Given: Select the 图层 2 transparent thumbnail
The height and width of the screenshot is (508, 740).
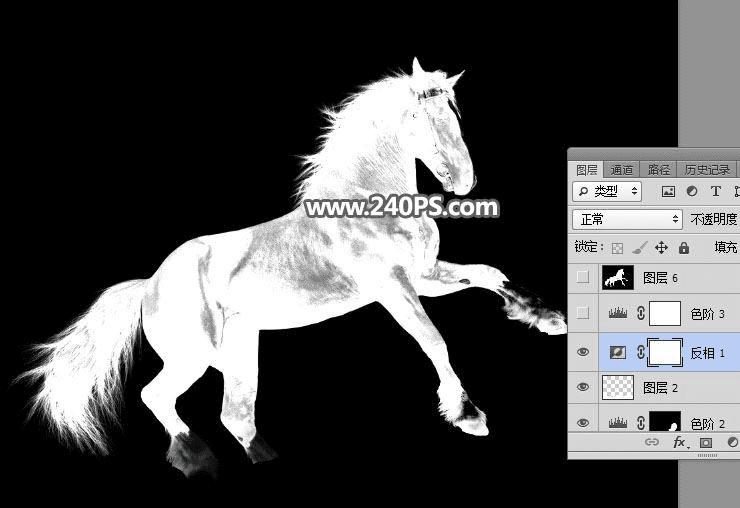Looking at the screenshot, I should click(618, 387).
